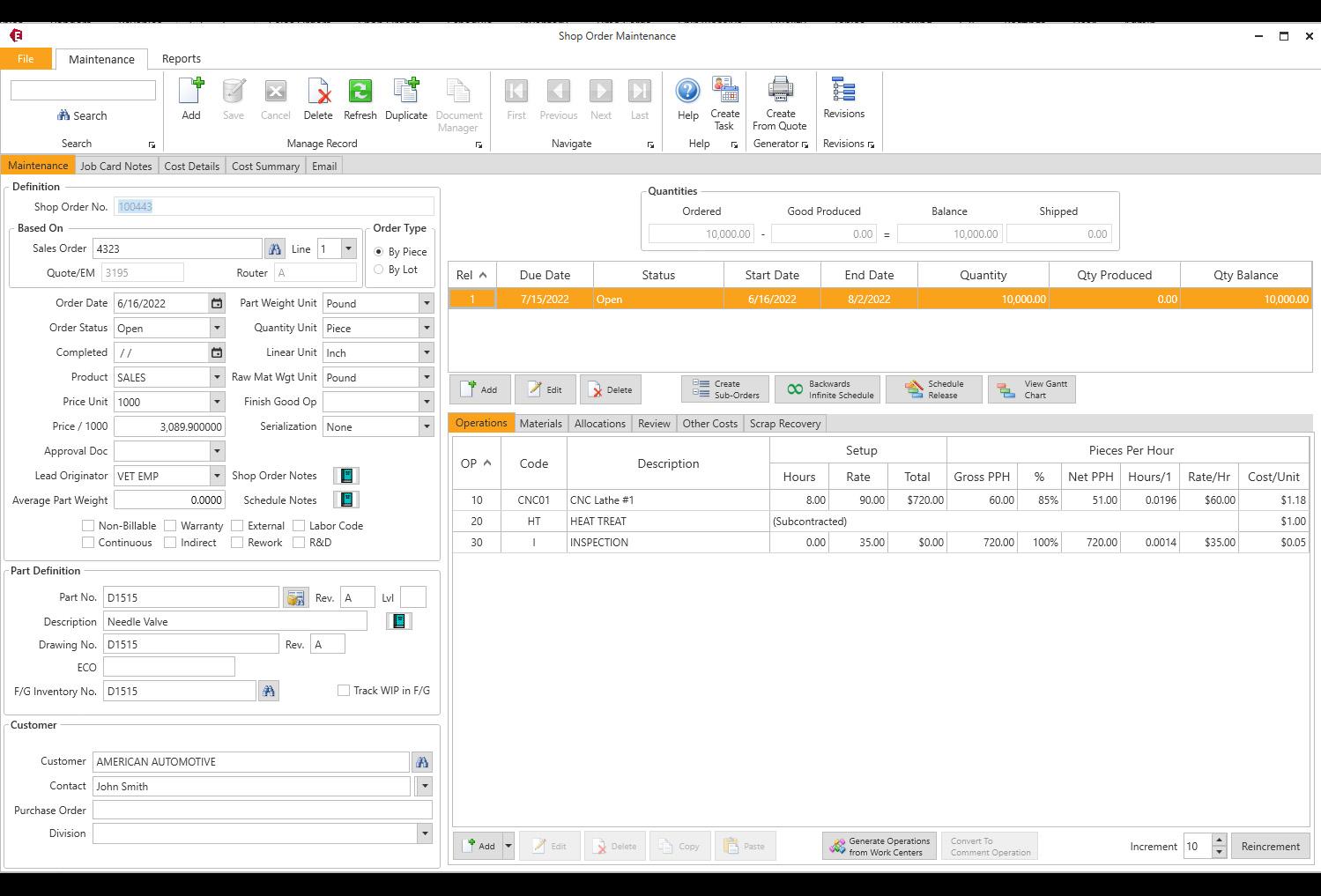Expand the Serialization dropdown
The image size is (1321, 896).
point(425,426)
